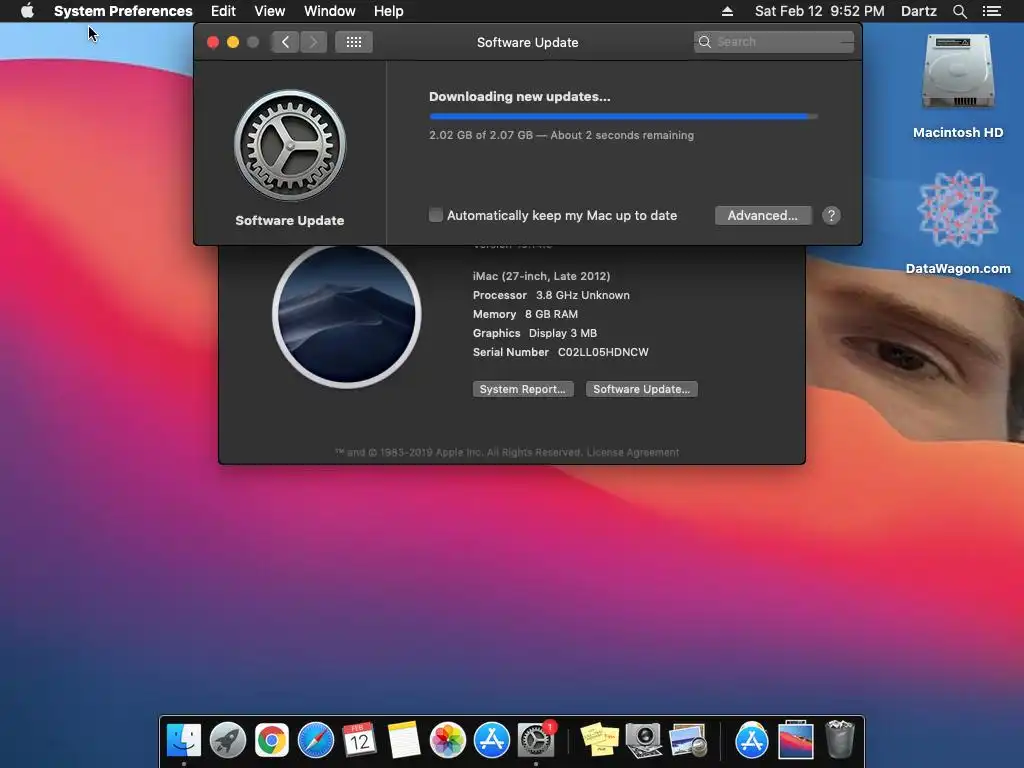This screenshot has width=1024, height=768.
Task: Open Finder from the Dock
Action: point(184,740)
